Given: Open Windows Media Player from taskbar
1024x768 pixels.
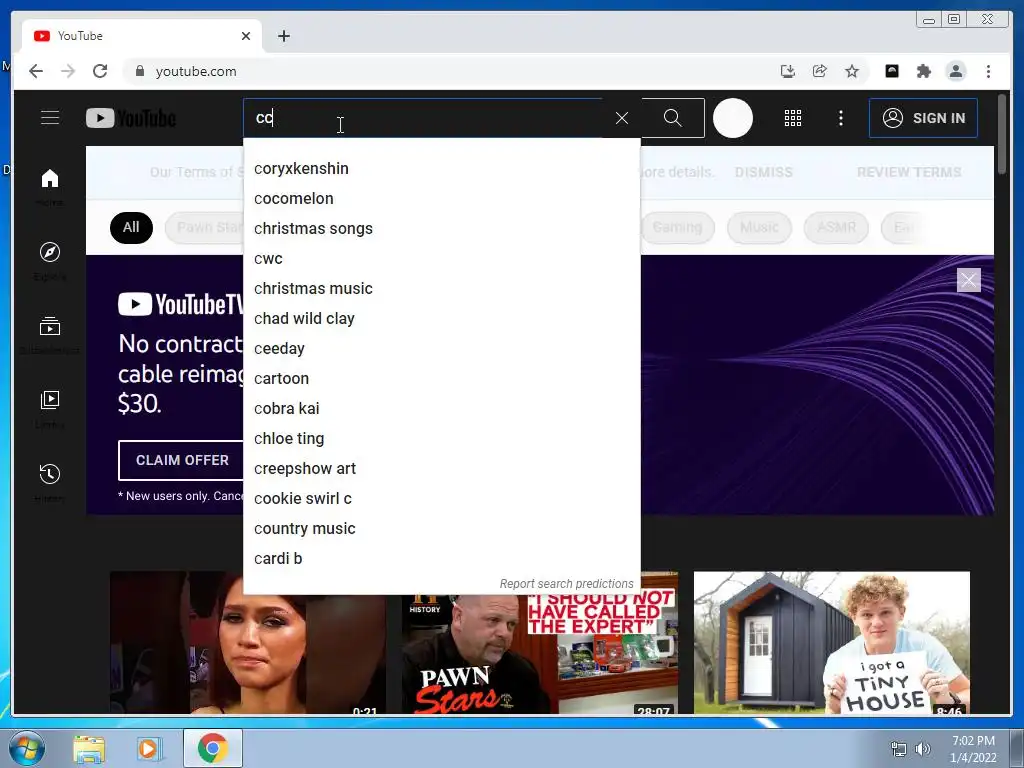Looking at the screenshot, I should tap(149, 748).
